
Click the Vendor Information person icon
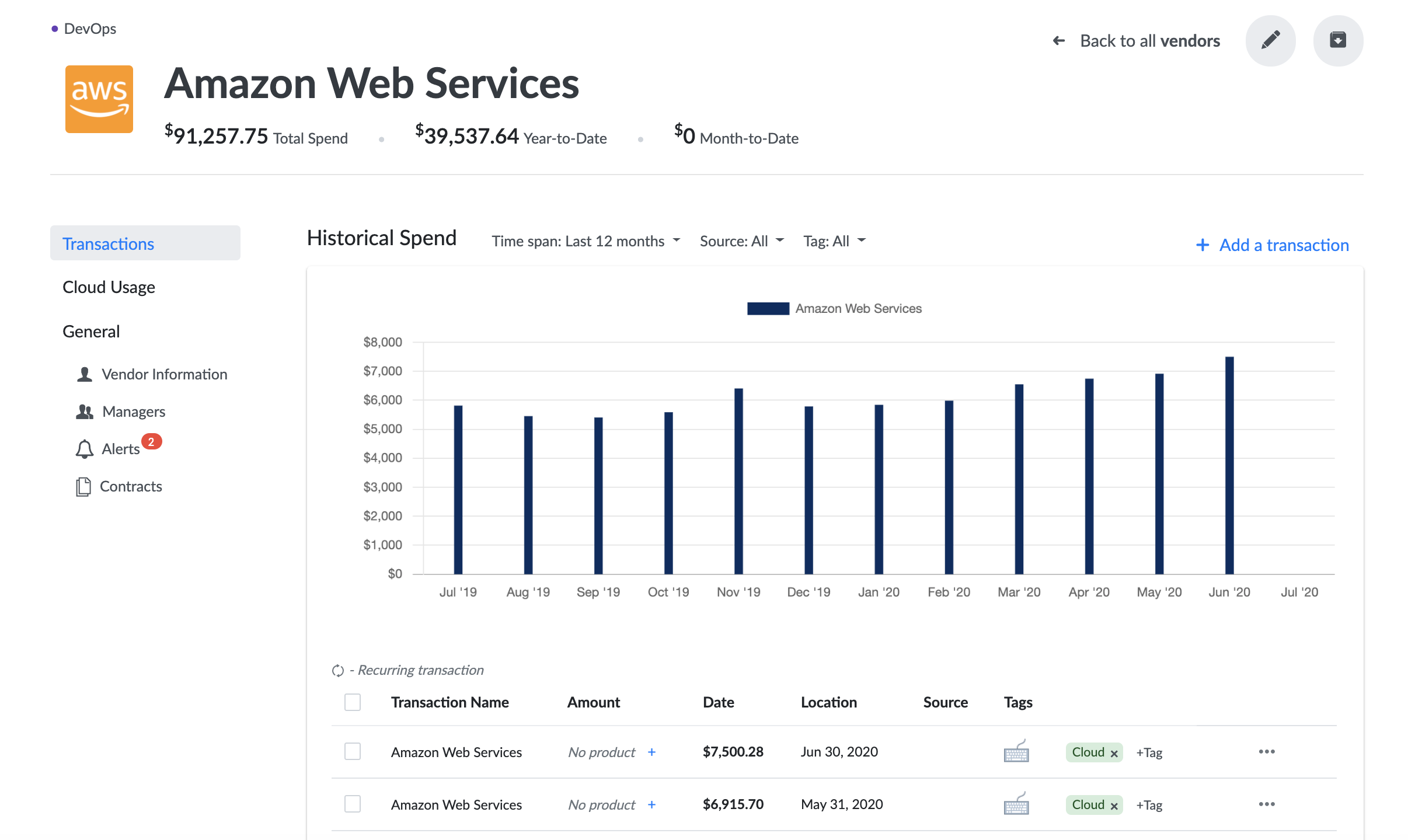[85, 374]
